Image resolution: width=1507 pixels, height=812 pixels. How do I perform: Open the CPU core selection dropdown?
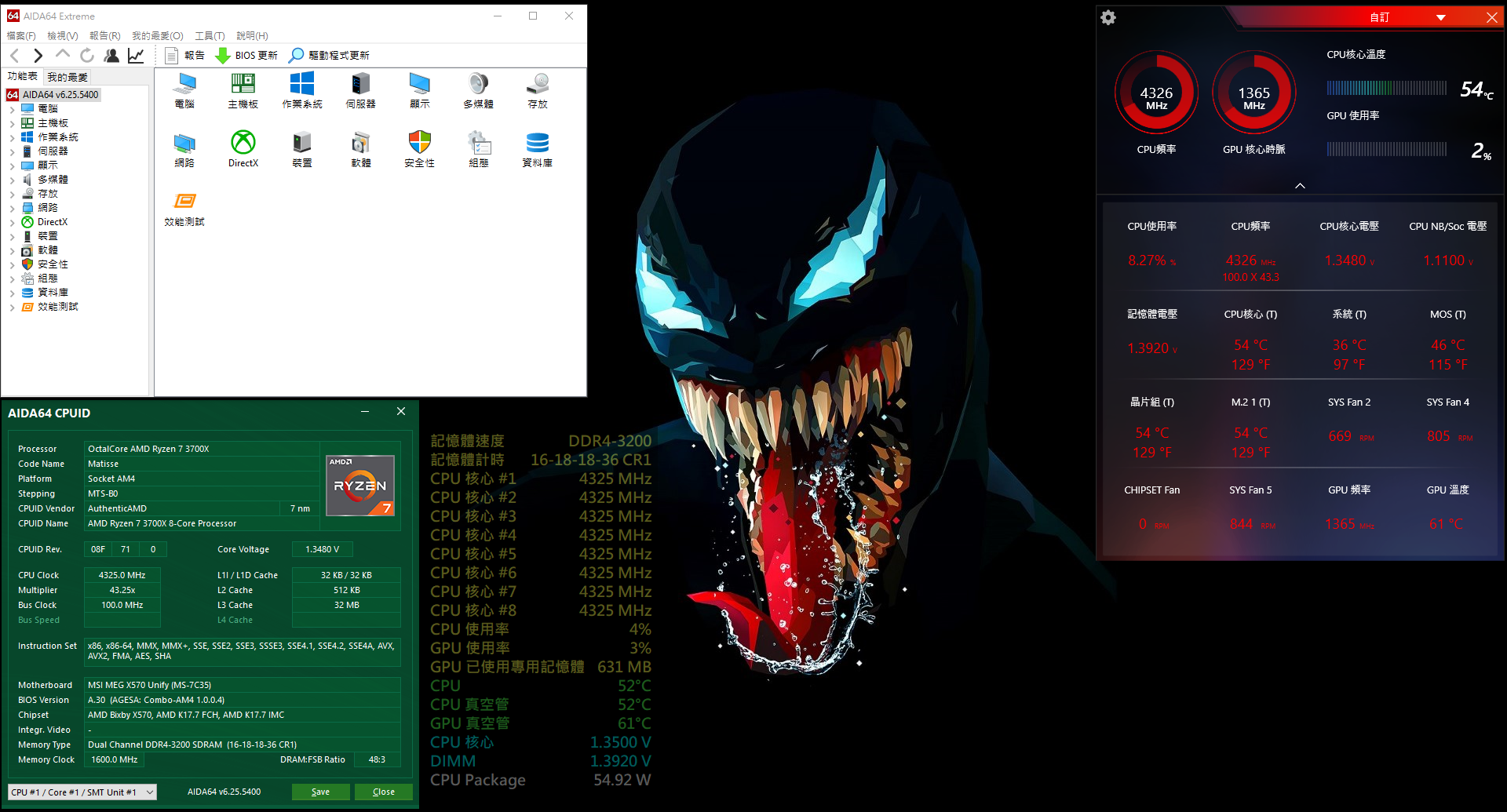(82, 792)
